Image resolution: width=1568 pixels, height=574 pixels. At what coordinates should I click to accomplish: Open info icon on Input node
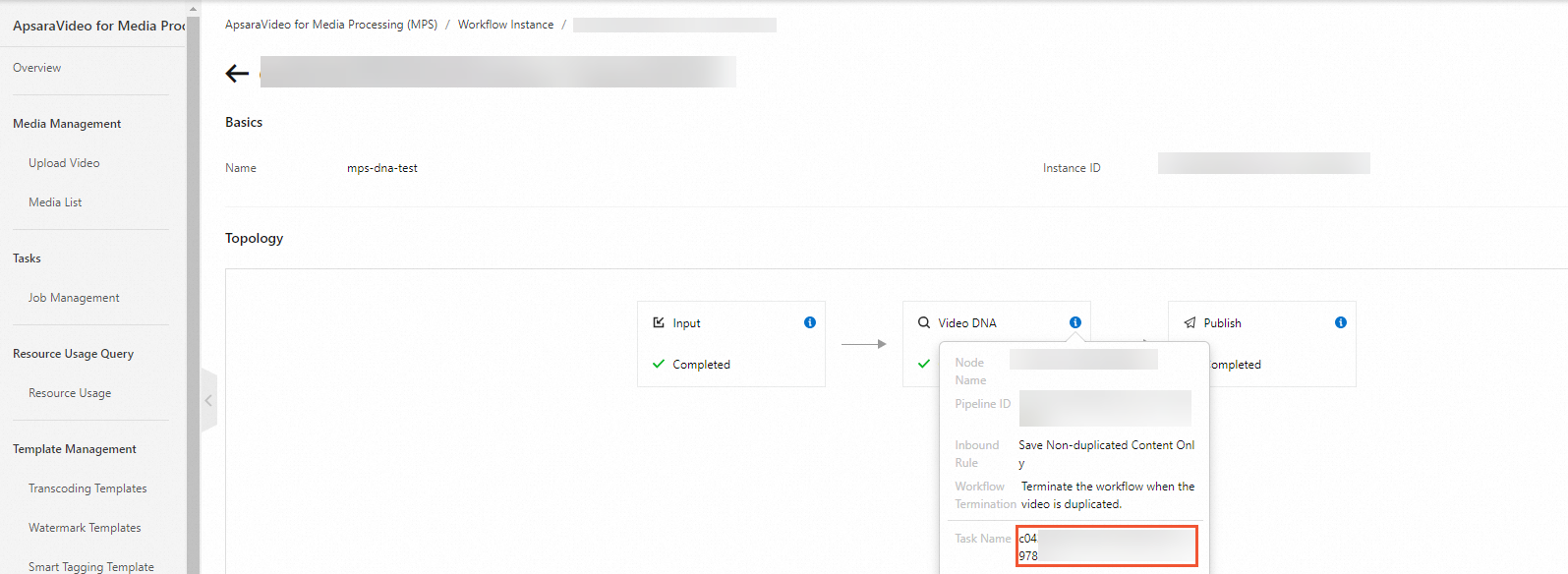pyautogui.click(x=810, y=322)
